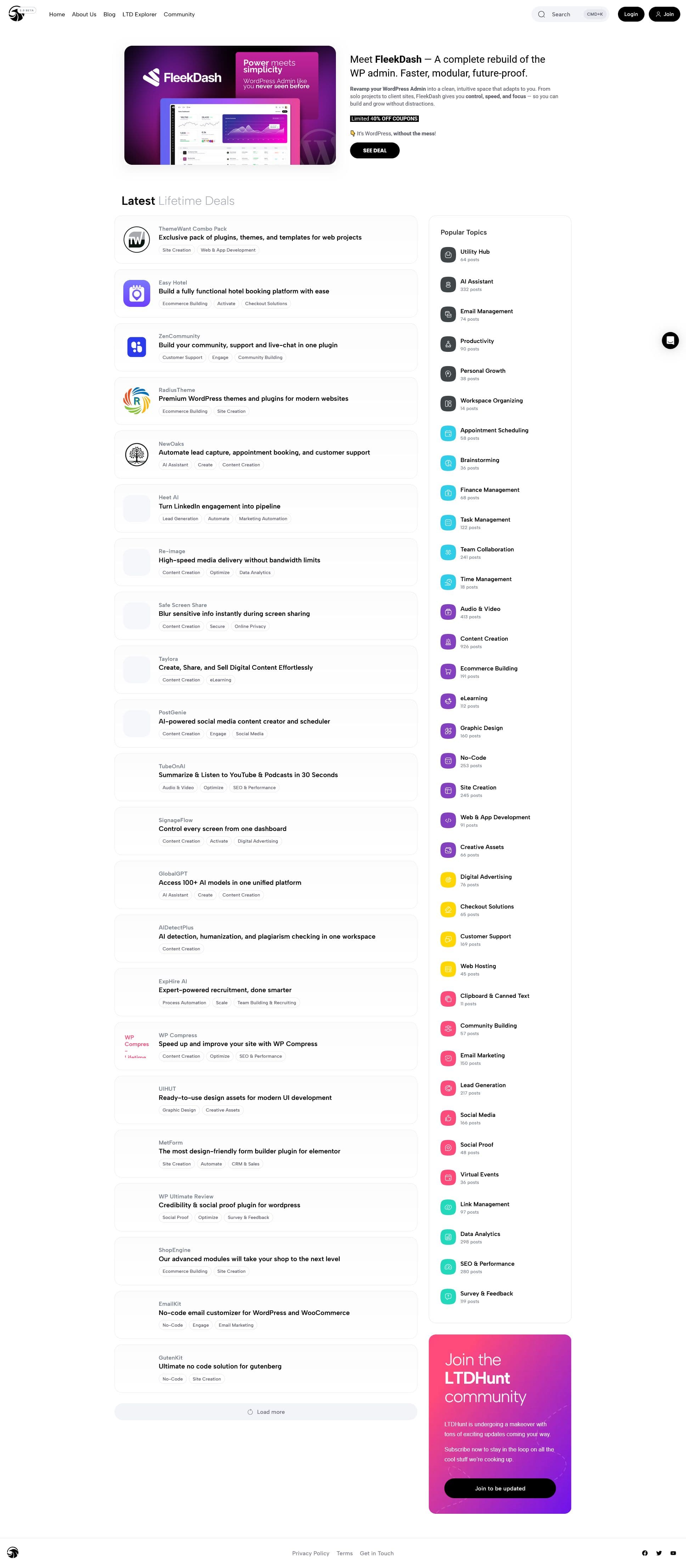Select the Audio & Video topic icon

448,612
